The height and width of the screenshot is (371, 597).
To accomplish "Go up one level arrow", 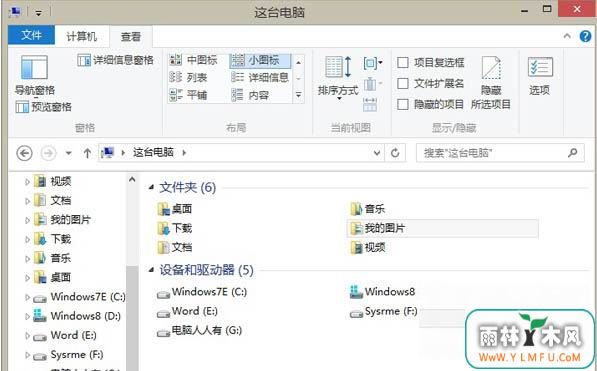I will point(87,154).
